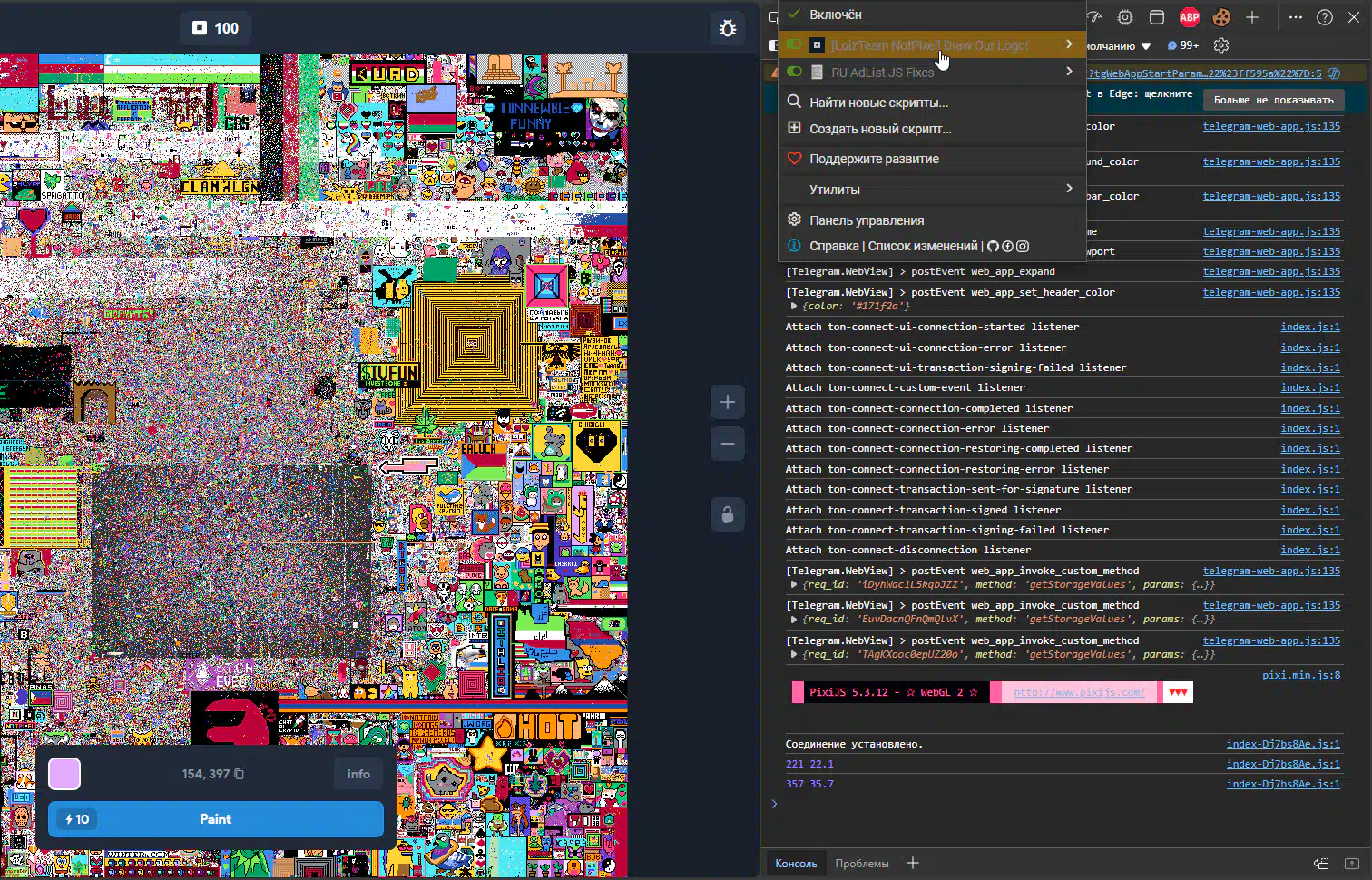
Task: Click the canvas lock icon button
Action: (x=727, y=514)
